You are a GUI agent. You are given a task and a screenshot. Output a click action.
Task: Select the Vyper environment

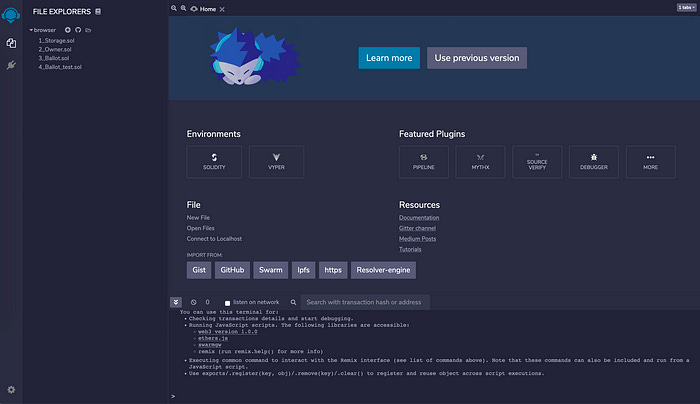pyautogui.click(x=276, y=162)
